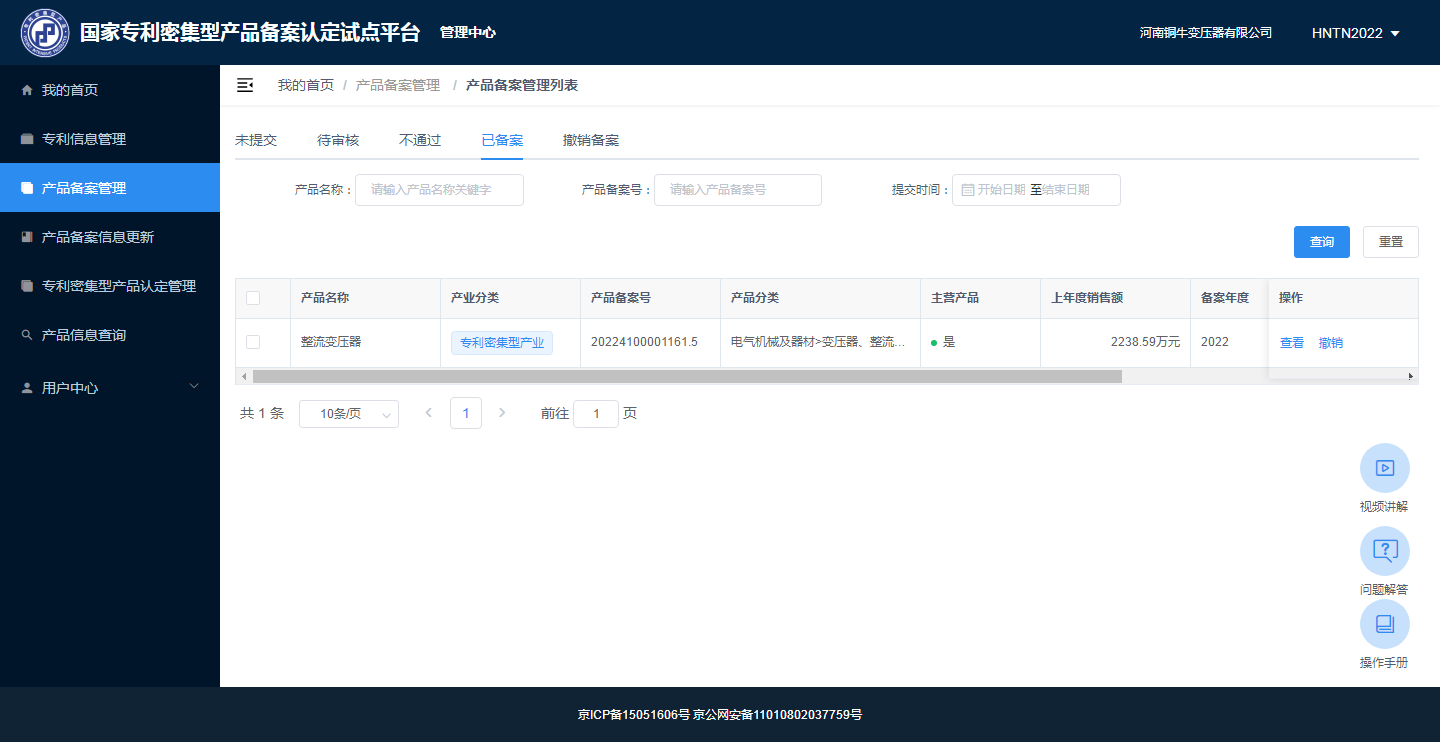The image size is (1440, 742).
Task: Open 产品备案信息更新 in sidebar
Action: [110, 237]
